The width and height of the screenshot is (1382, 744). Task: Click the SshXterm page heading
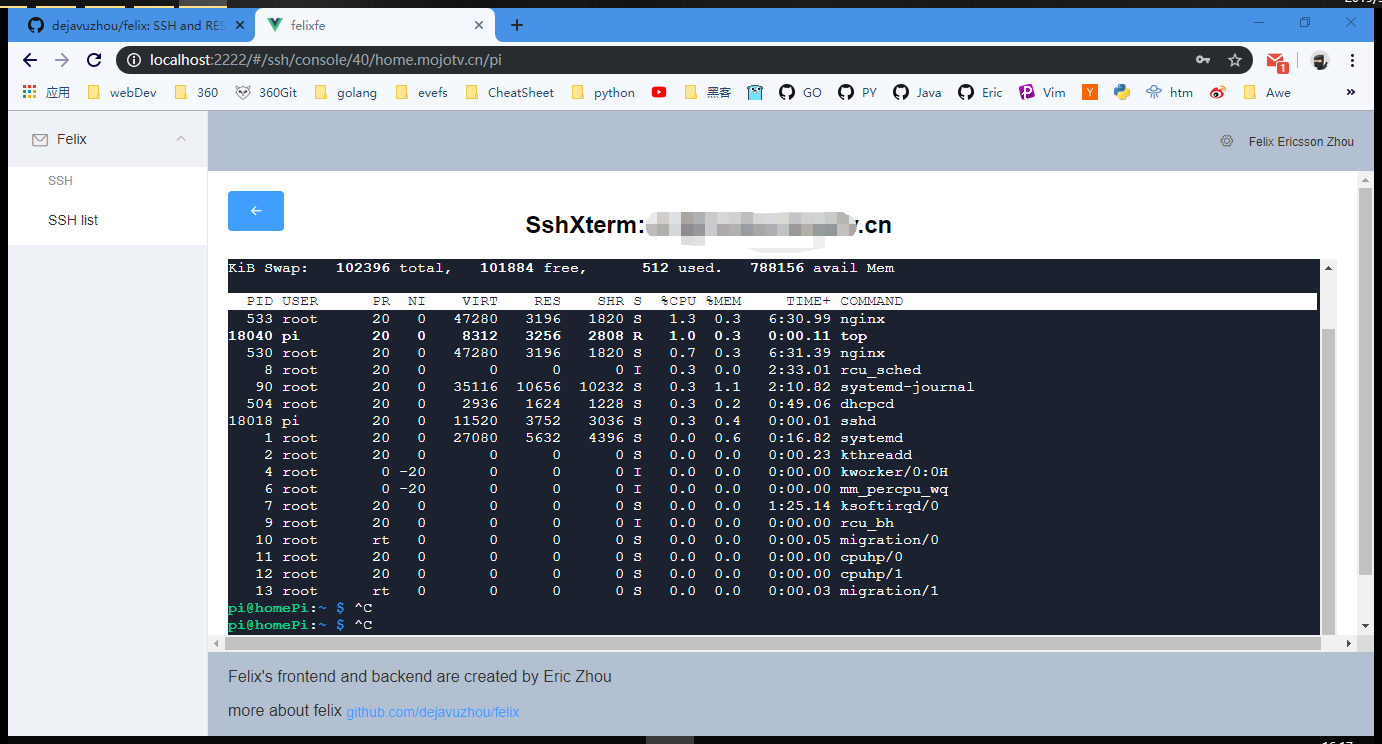click(708, 226)
